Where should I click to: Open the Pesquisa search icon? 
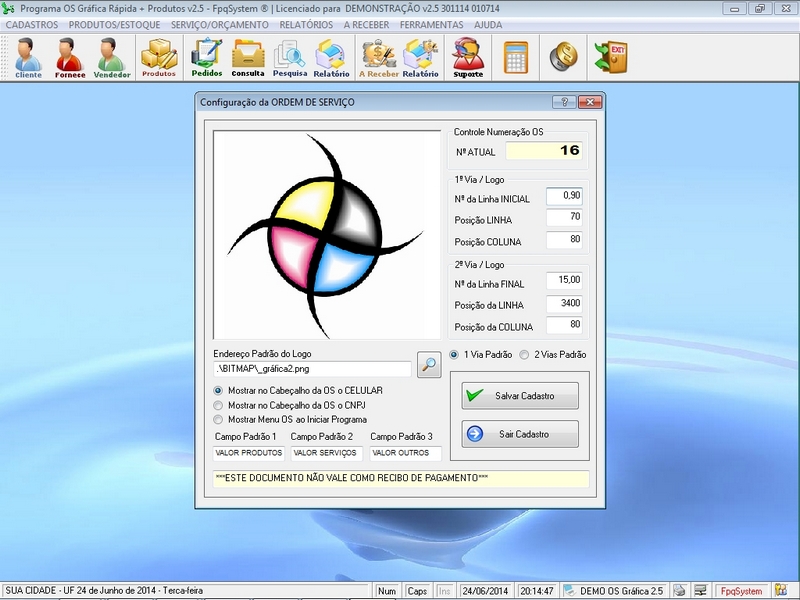tap(290, 57)
